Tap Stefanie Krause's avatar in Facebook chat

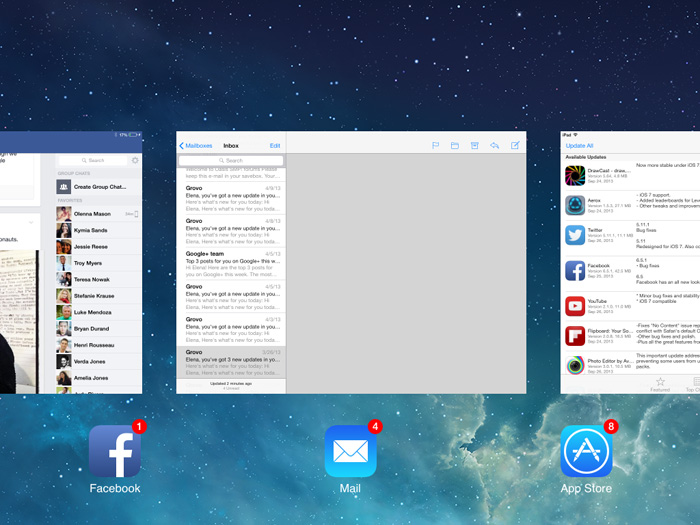click(x=63, y=296)
